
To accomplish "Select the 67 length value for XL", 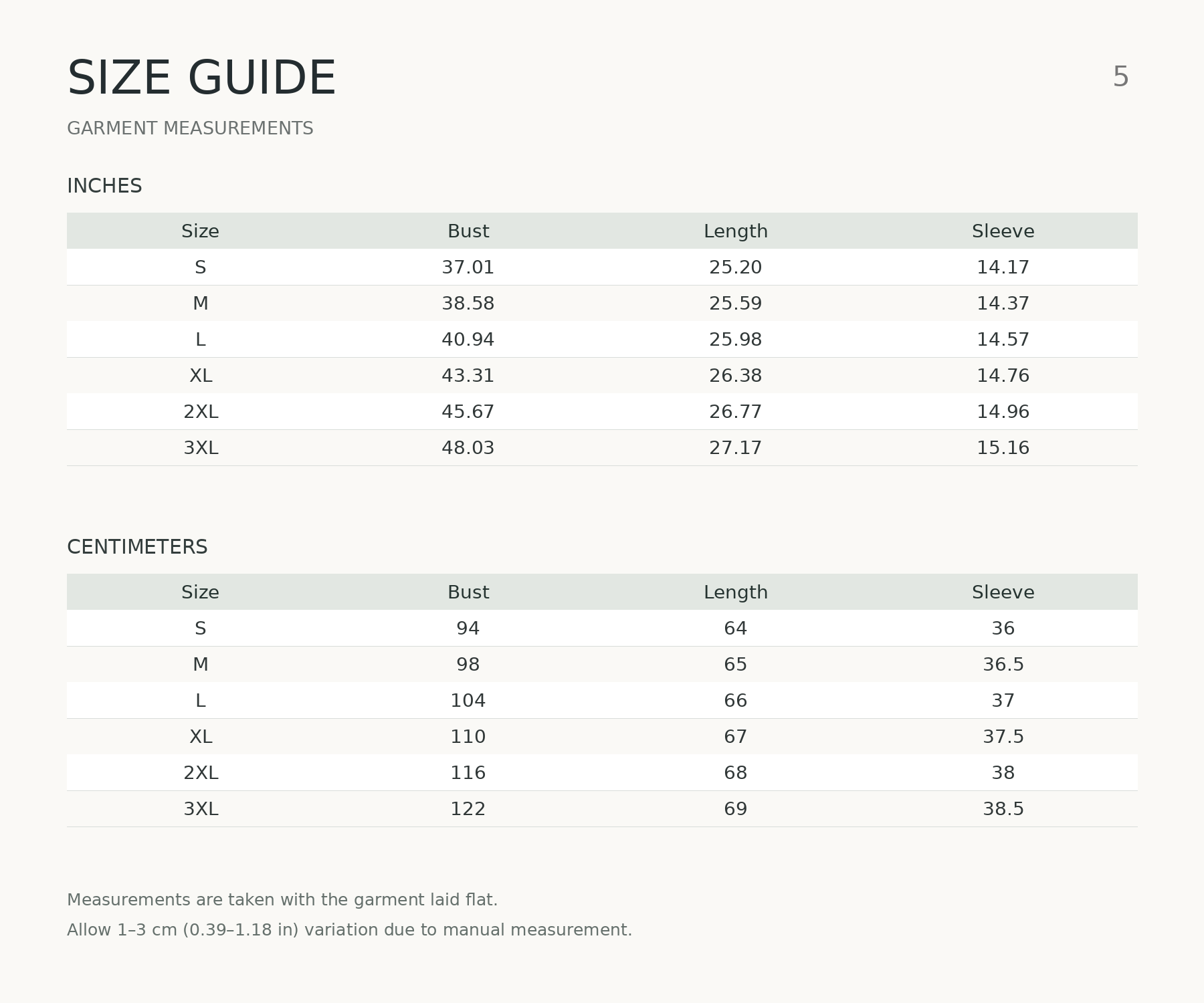I will tap(736, 737).
